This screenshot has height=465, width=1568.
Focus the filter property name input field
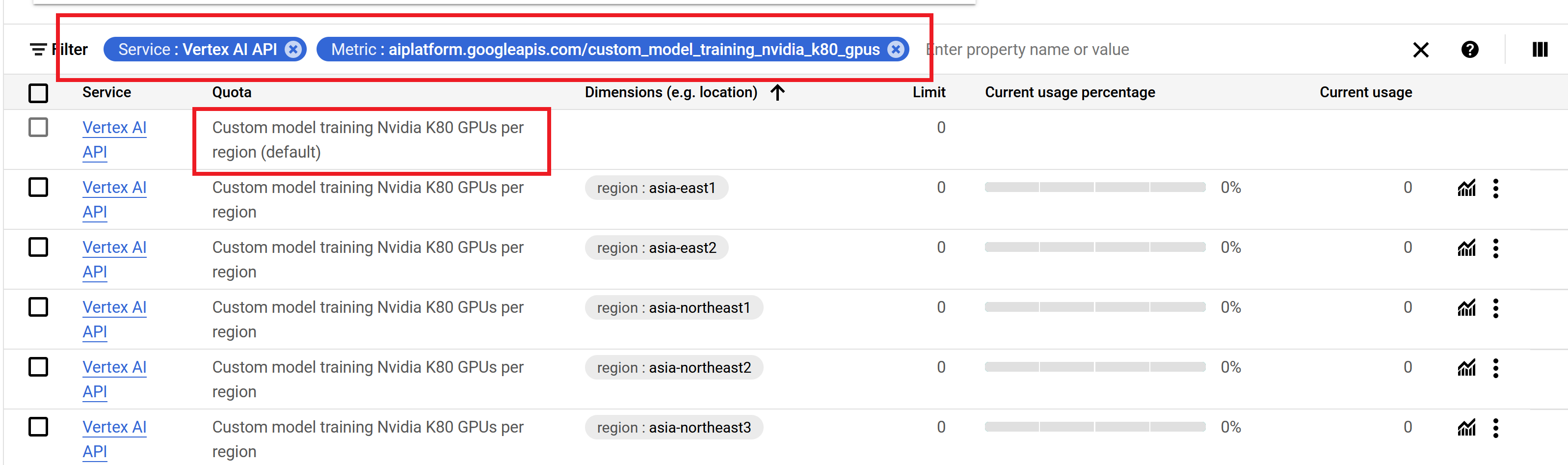point(1157,49)
